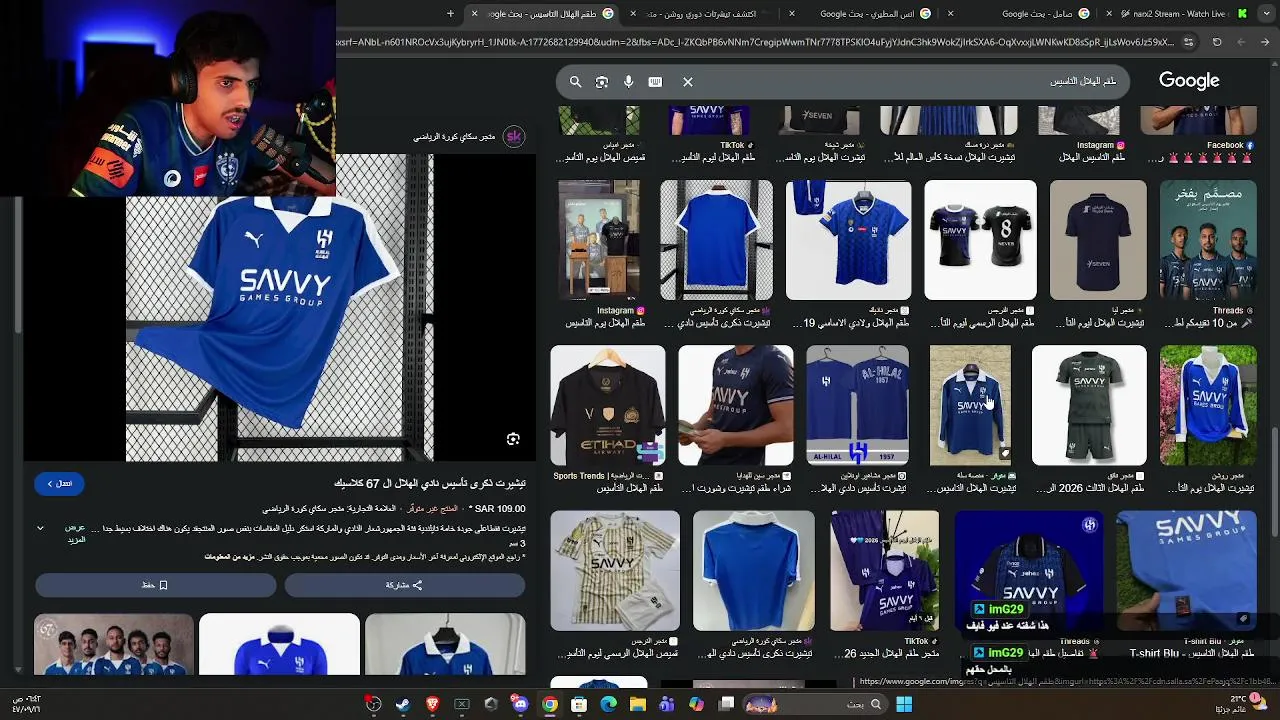Click the product title 'تيشيرت ذكرى تأسيس نادي الهلال'

tap(430, 483)
